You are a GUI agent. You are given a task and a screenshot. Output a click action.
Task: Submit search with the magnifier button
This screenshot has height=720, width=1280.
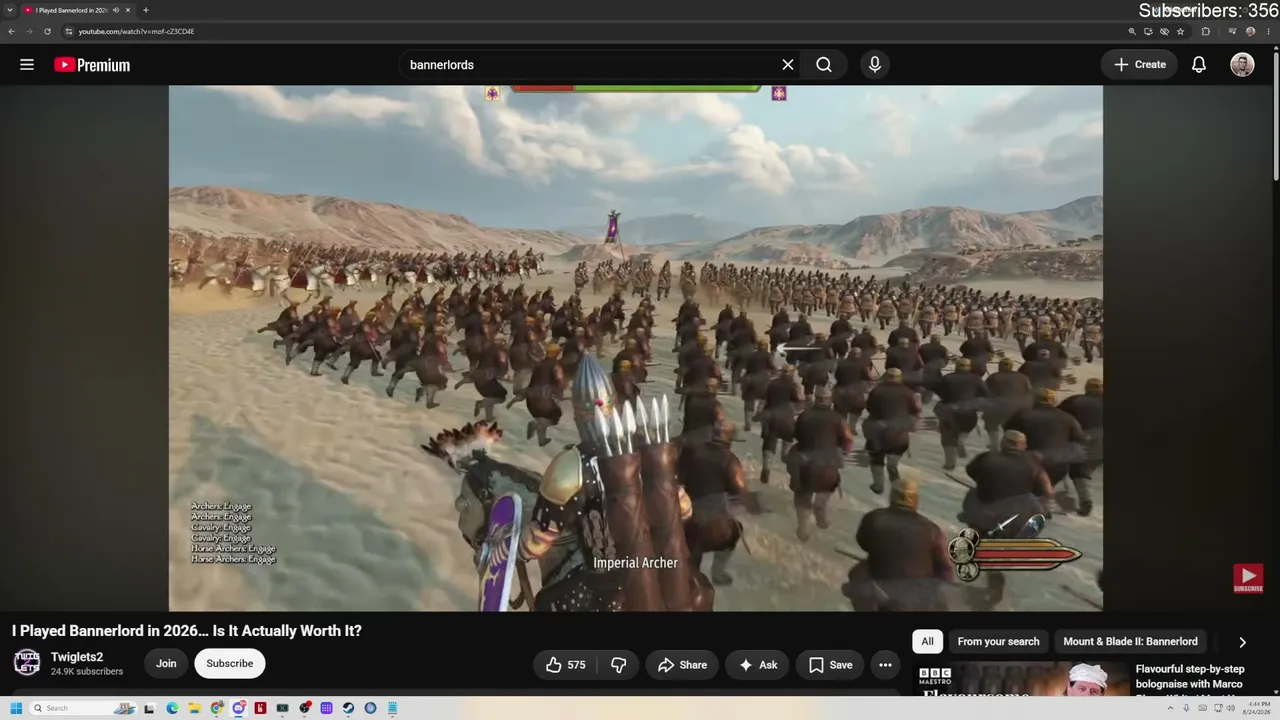(824, 65)
